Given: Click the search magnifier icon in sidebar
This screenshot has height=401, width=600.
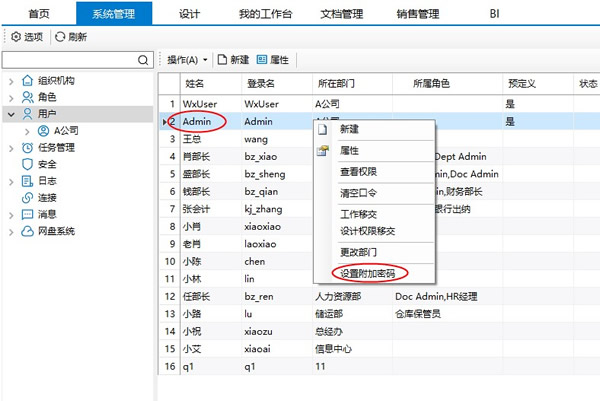Looking at the screenshot, I should [x=145, y=60].
